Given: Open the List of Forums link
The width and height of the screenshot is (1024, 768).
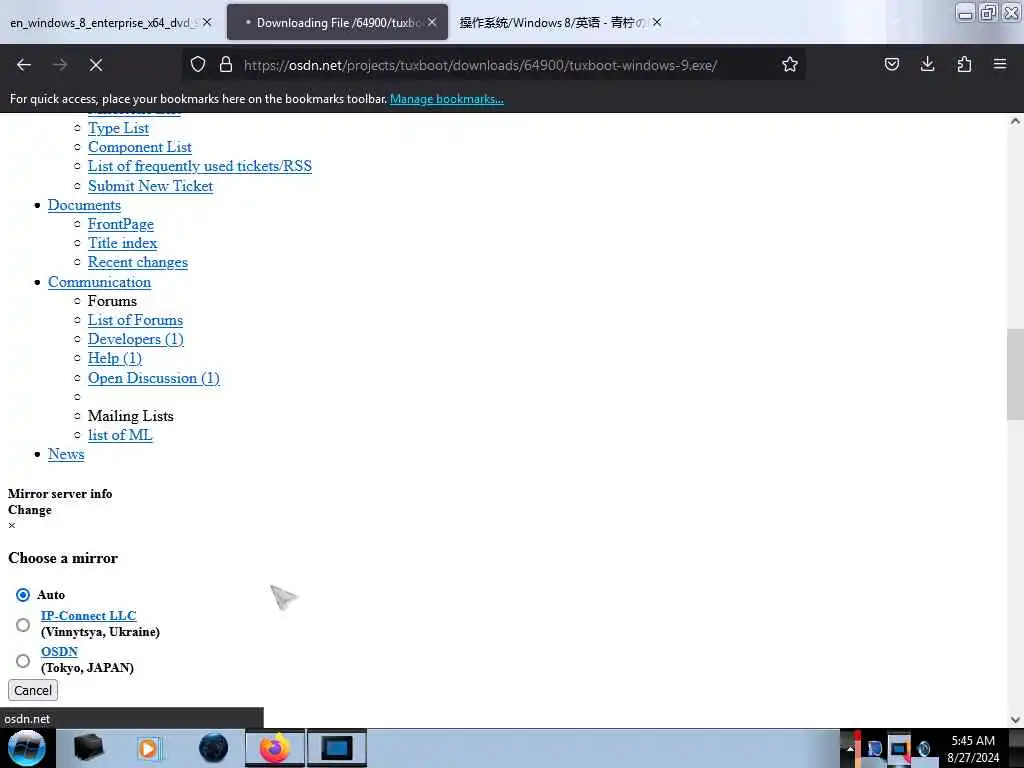Looking at the screenshot, I should (135, 320).
